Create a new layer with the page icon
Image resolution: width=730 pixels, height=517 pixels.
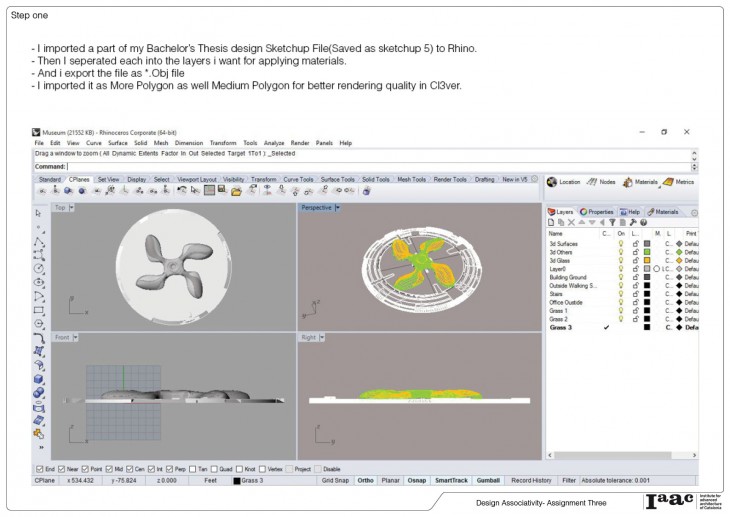(x=551, y=222)
